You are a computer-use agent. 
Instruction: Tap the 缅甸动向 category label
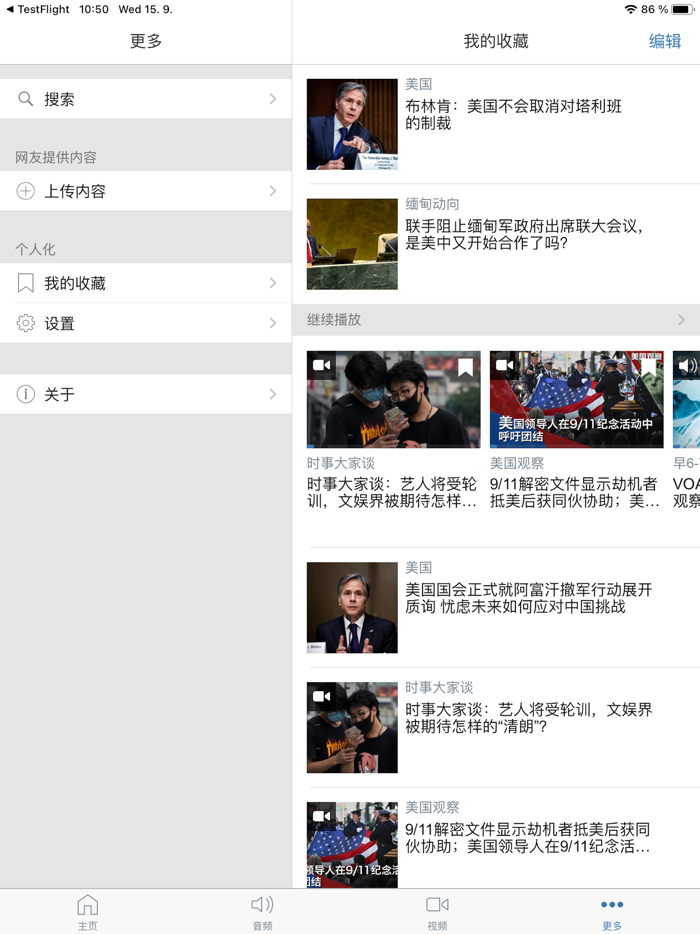432,204
